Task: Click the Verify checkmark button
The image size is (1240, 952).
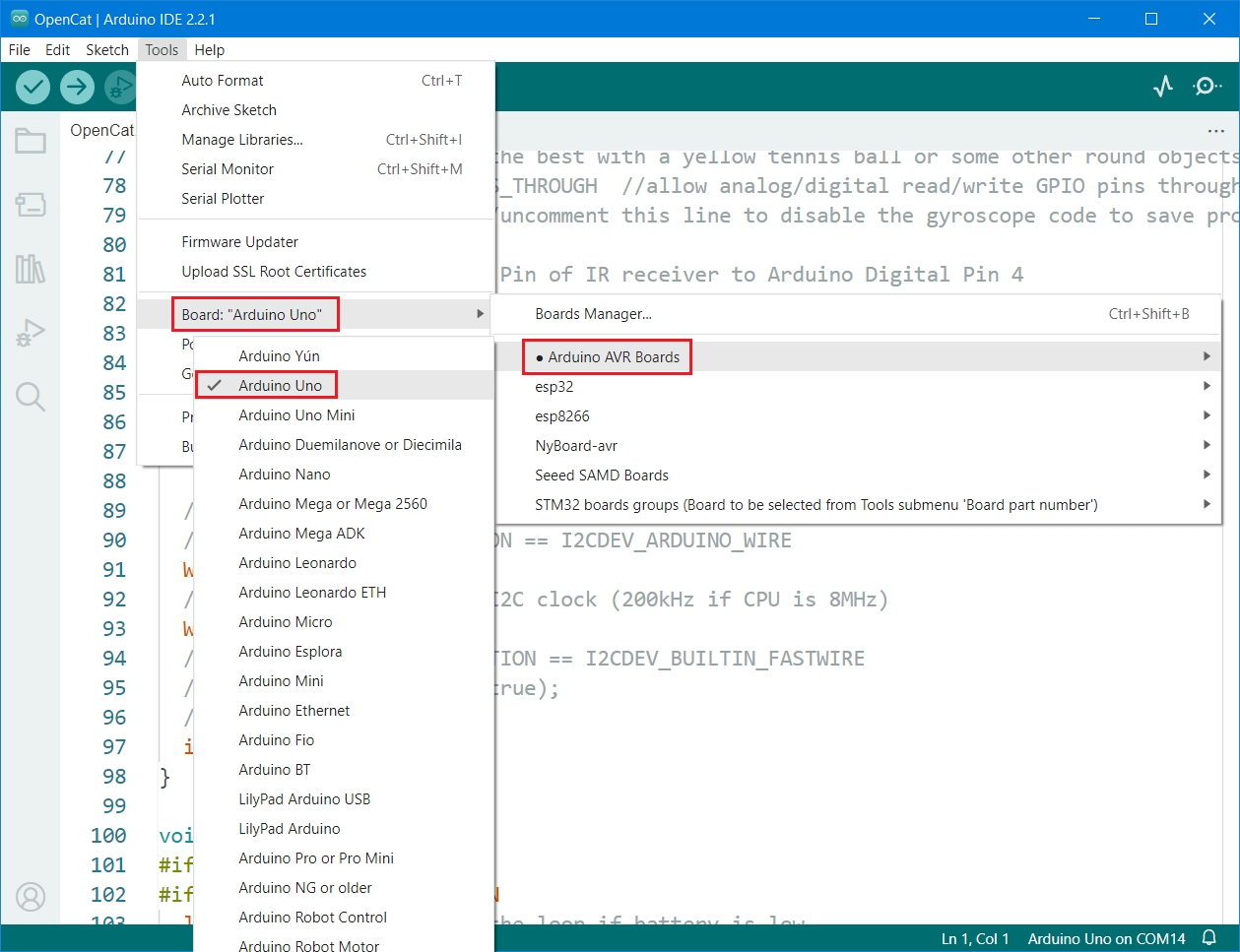Action: pyautogui.click(x=33, y=88)
